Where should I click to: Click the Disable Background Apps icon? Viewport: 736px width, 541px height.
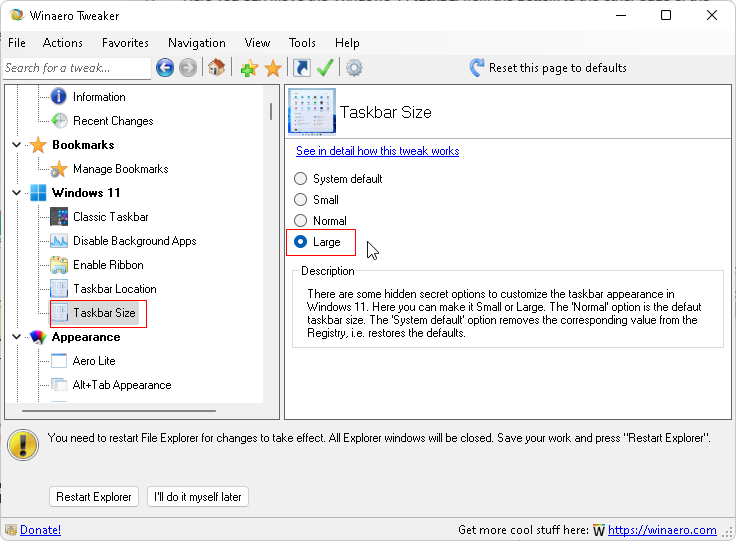(x=59, y=241)
